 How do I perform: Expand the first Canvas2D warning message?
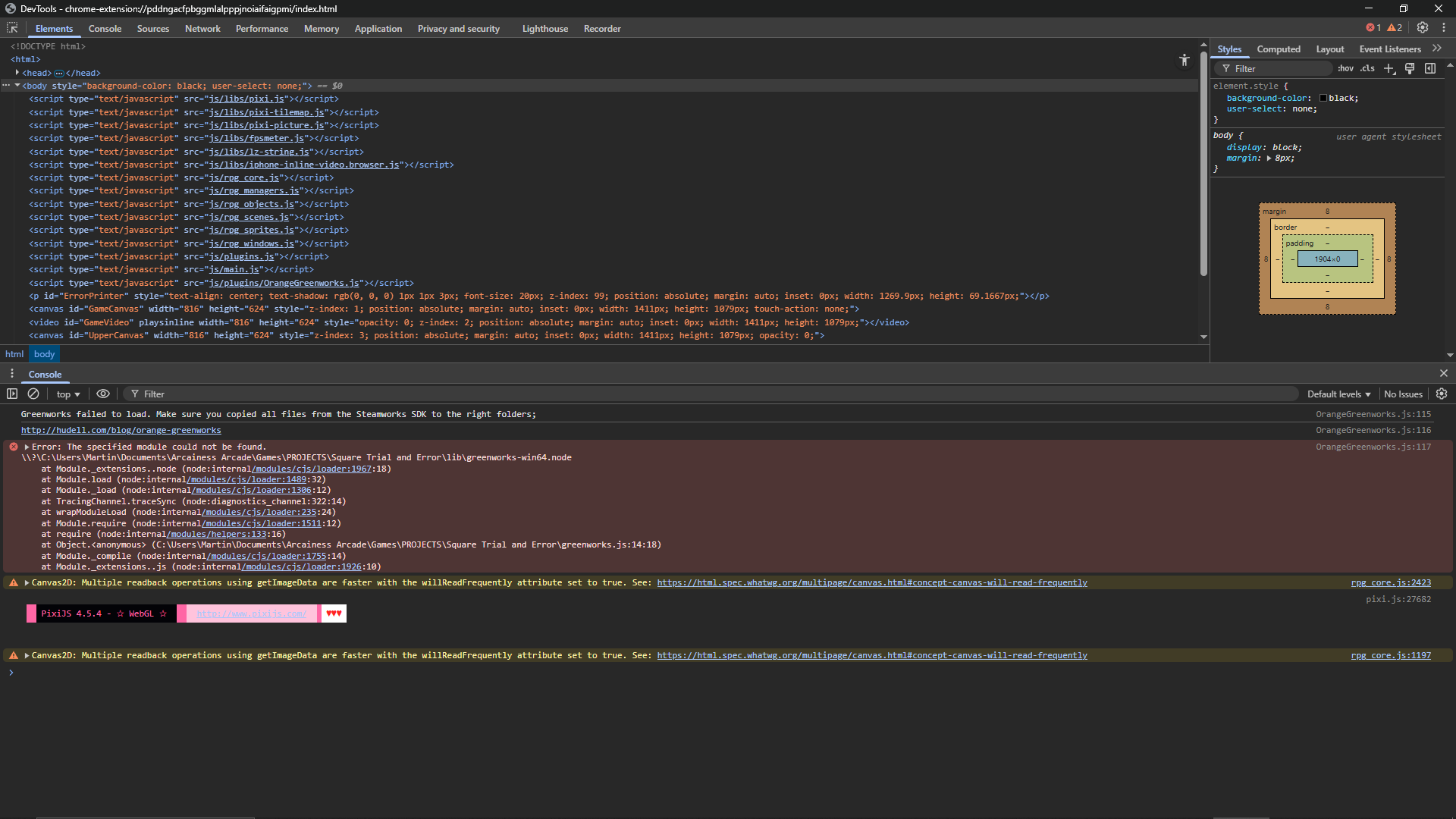(x=27, y=583)
